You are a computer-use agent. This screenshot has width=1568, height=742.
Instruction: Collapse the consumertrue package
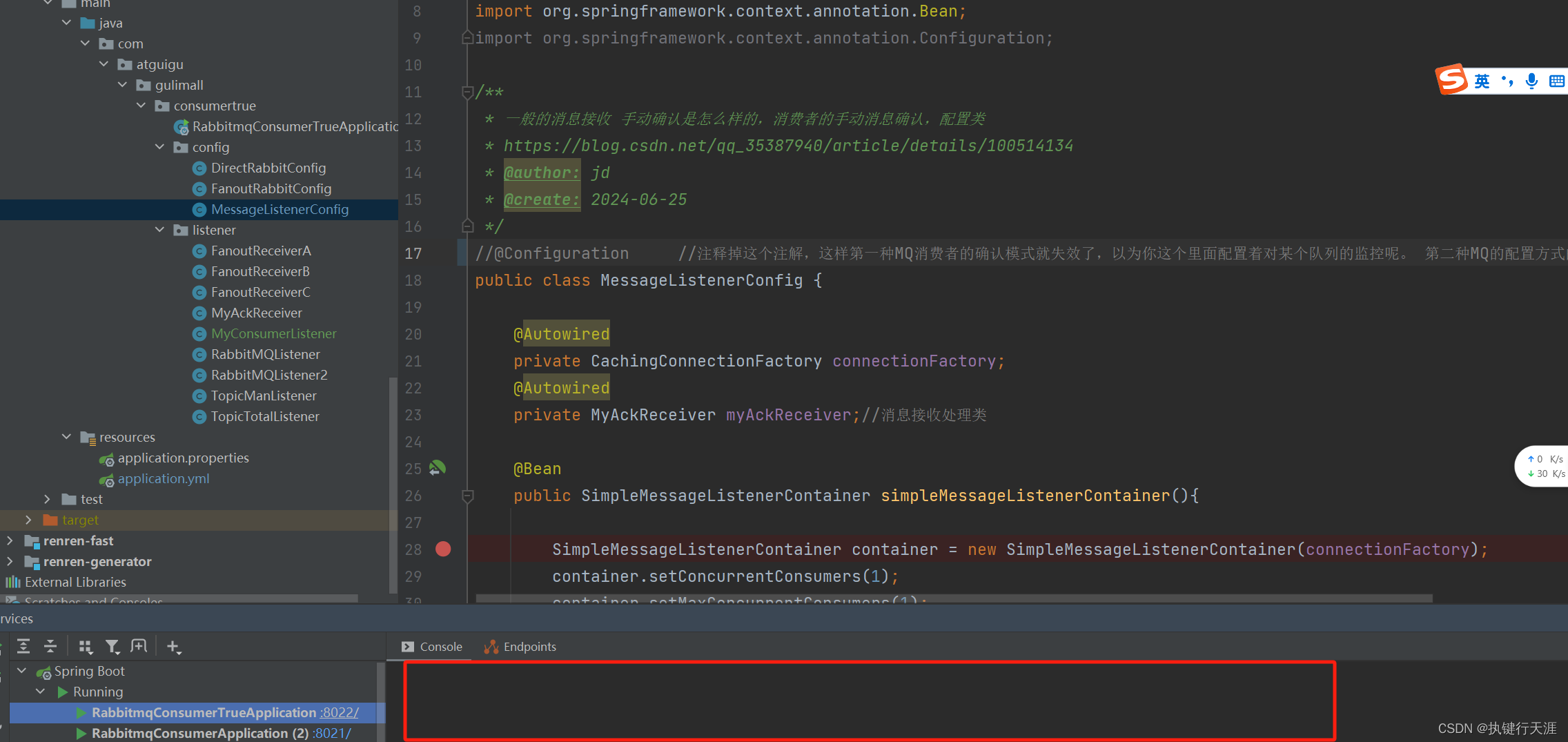click(x=141, y=106)
